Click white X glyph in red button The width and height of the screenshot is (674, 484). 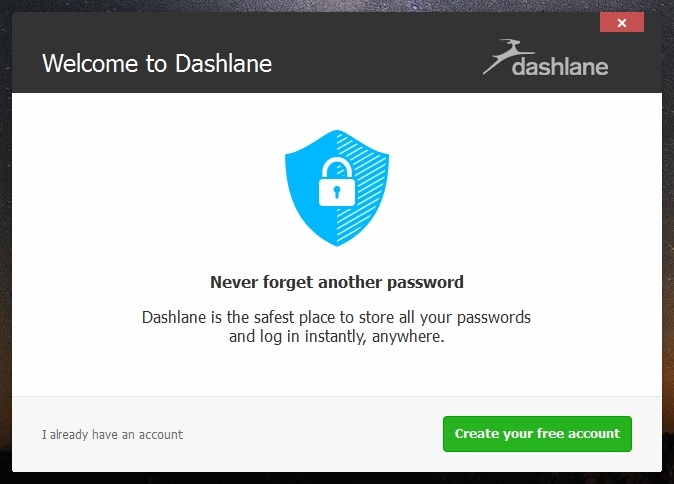tap(622, 23)
